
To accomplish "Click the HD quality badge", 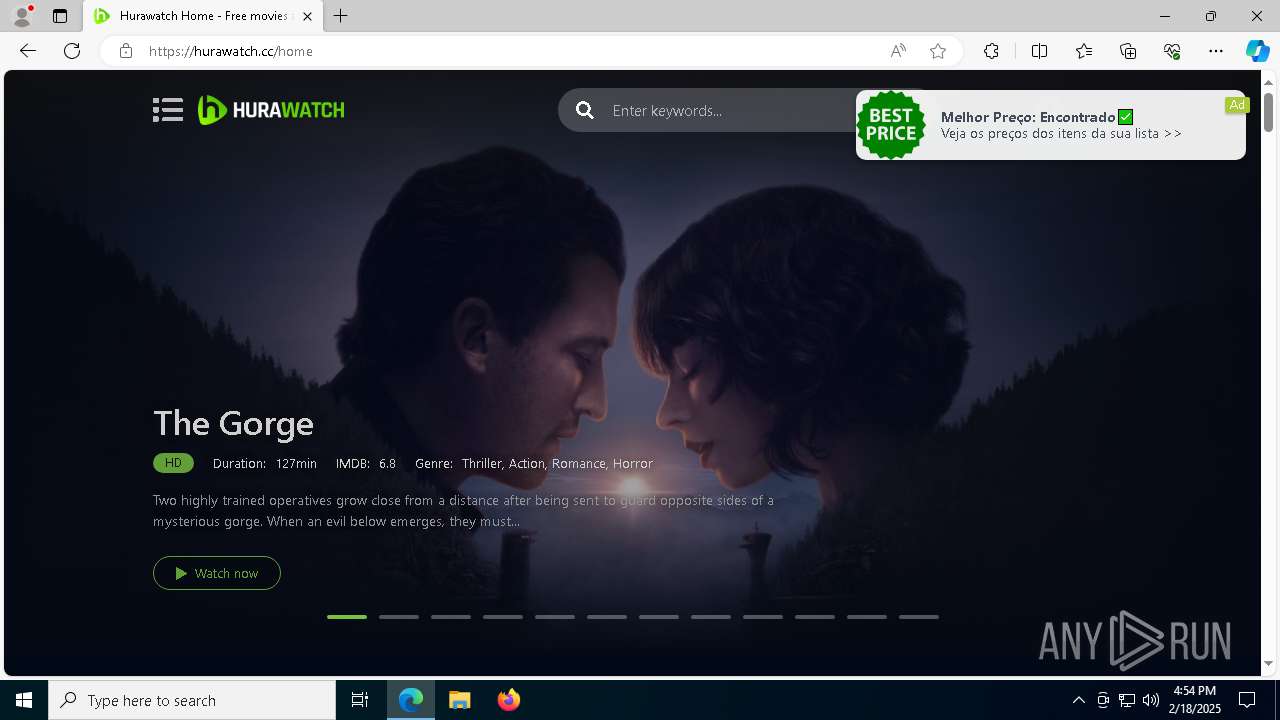I will 173,463.
